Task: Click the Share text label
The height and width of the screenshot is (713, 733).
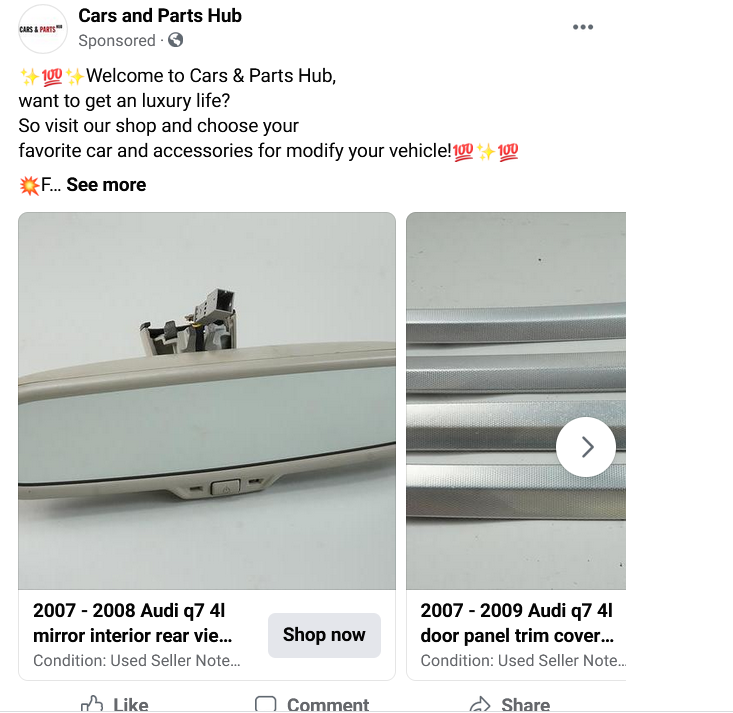Action: [x=525, y=705]
